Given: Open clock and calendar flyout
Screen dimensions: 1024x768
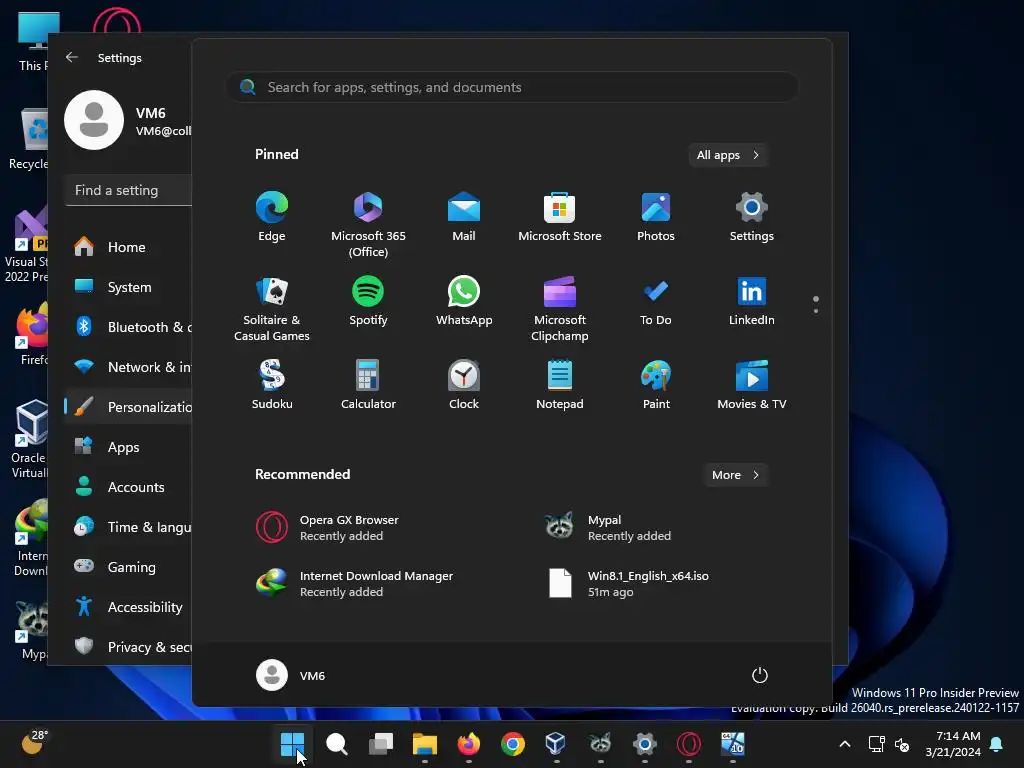Looking at the screenshot, I should (953, 744).
